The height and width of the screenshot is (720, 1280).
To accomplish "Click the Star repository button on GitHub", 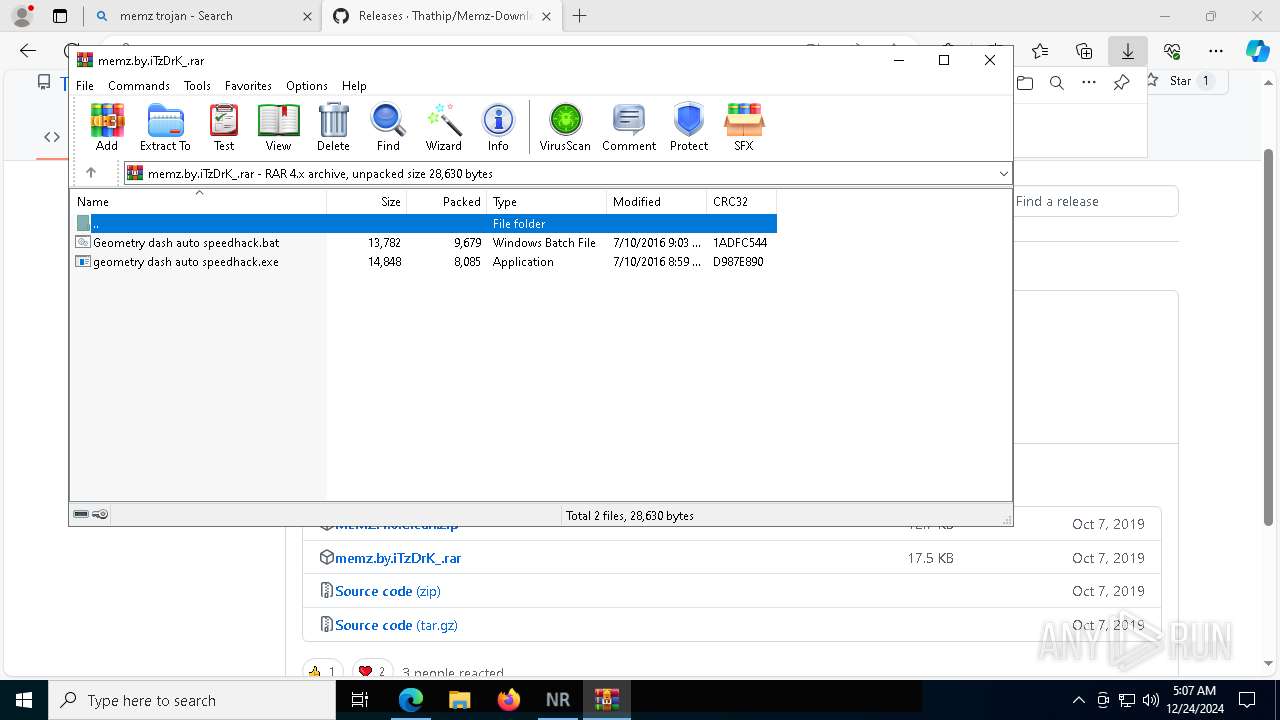I will [1180, 81].
